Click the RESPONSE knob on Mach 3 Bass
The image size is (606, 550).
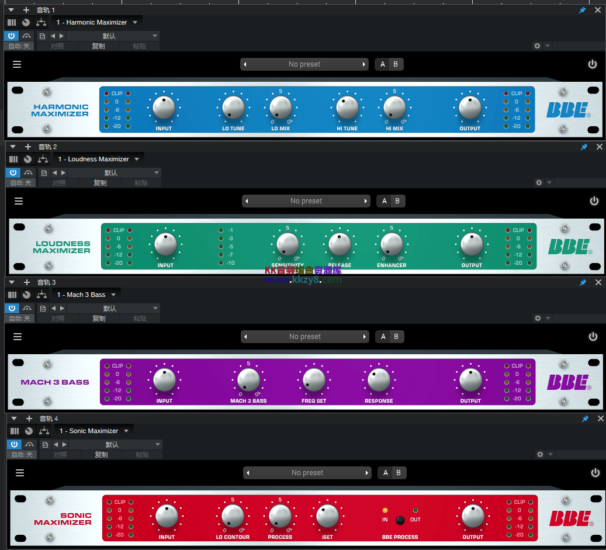point(379,380)
